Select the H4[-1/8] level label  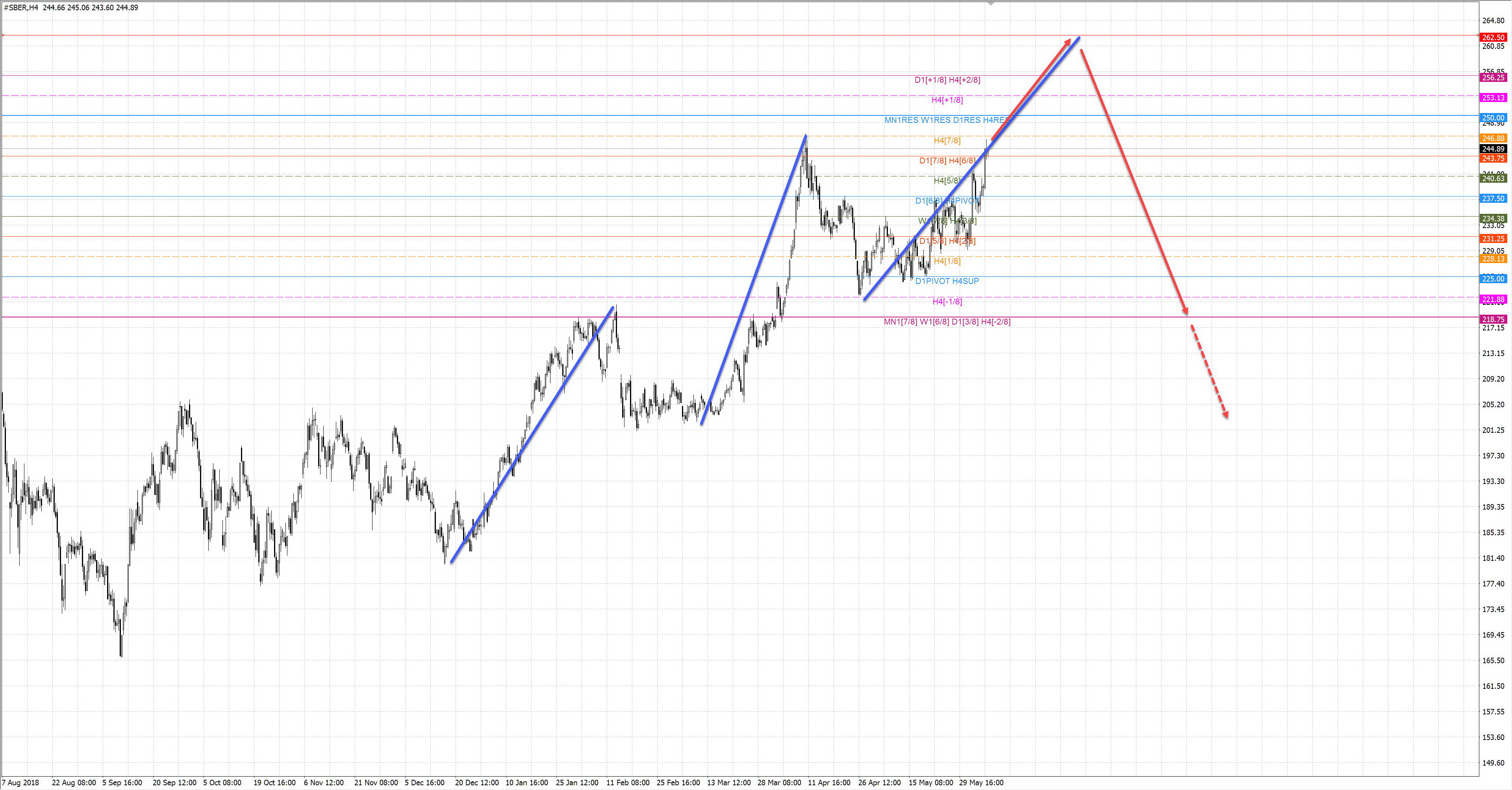947,302
